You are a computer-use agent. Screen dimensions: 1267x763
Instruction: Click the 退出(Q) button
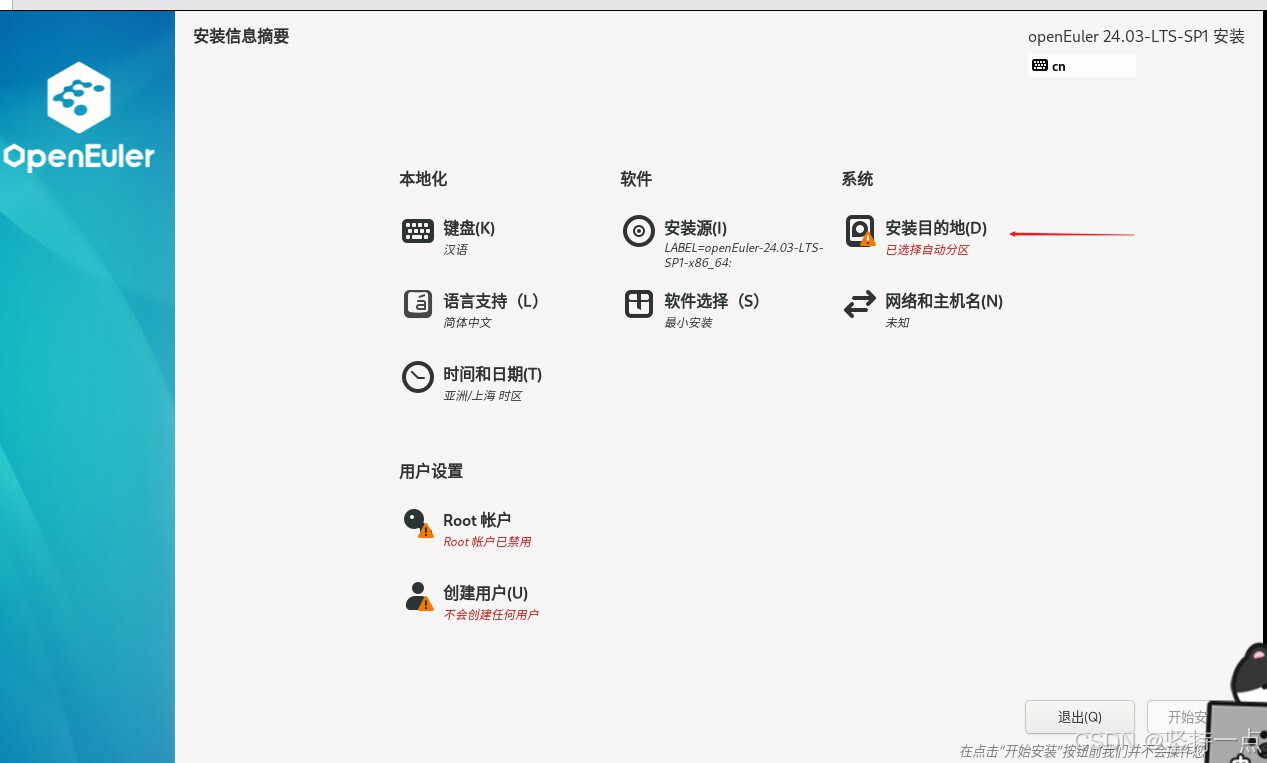pyautogui.click(x=1080, y=717)
